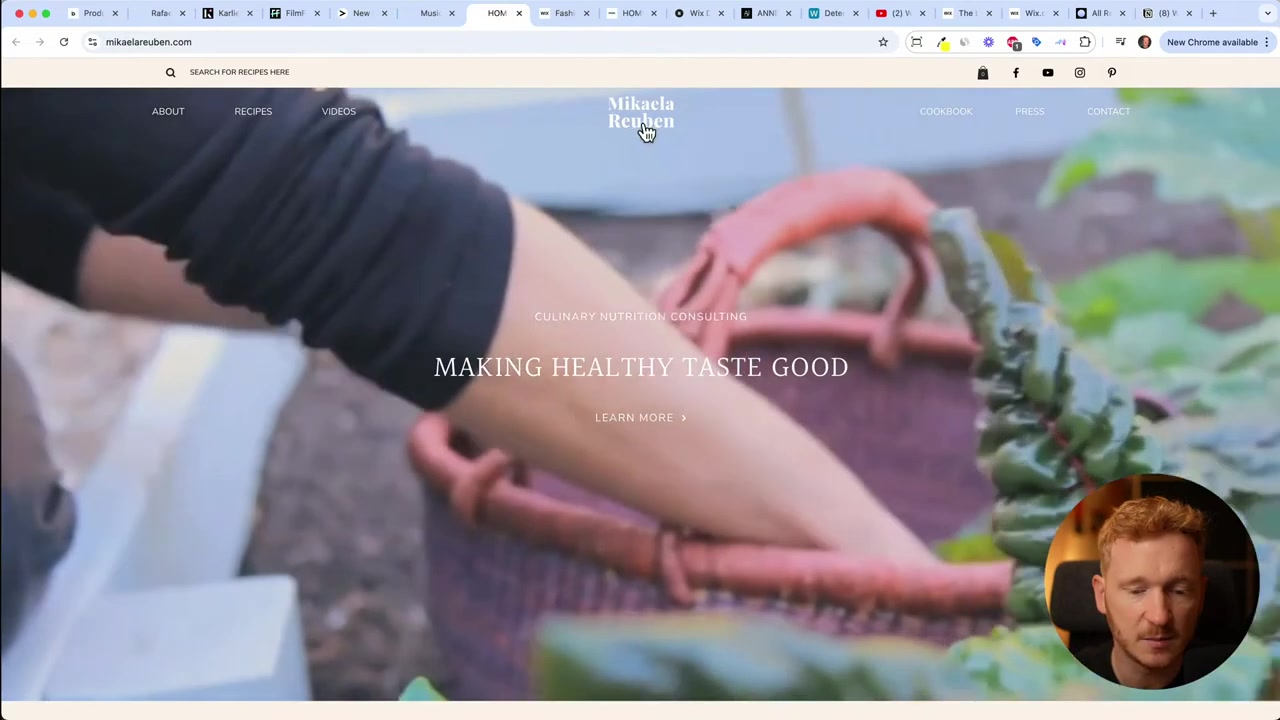Click the purple waveform extension icon
1280x720 pixels.
tap(1061, 42)
